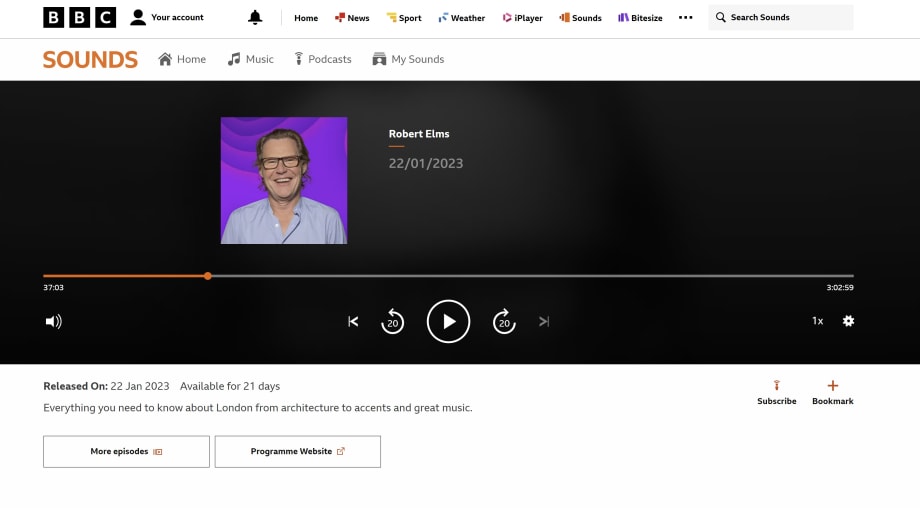The height and width of the screenshot is (508, 920).
Task: Click 'Available for 21 days' text
Action: [230, 386]
